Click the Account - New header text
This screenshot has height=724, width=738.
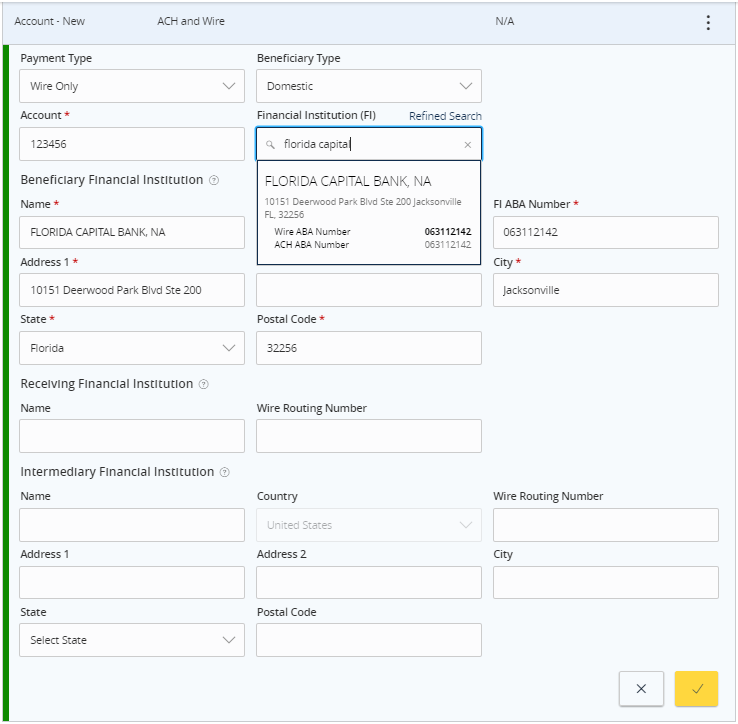pos(49,21)
